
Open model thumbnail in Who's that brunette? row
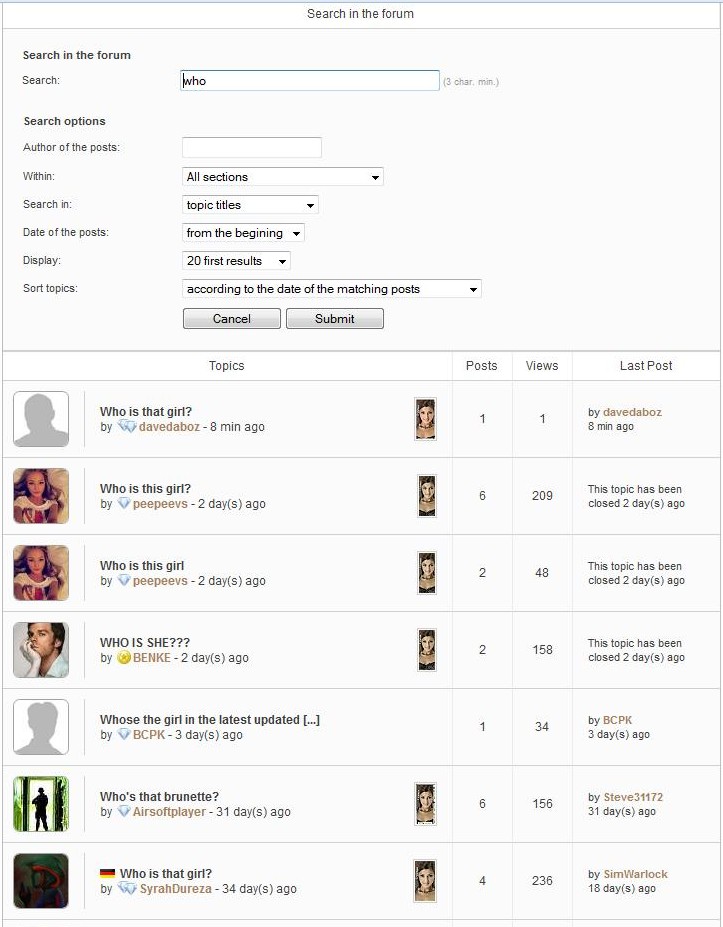425,803
